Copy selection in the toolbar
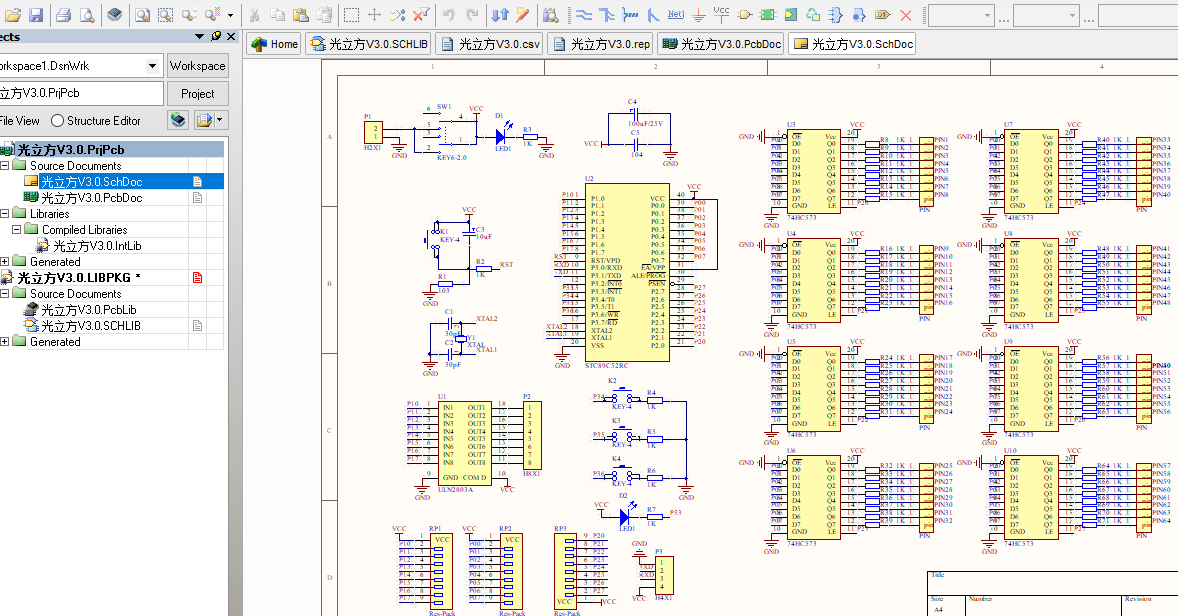1178x616 pixels. point(277,14)
